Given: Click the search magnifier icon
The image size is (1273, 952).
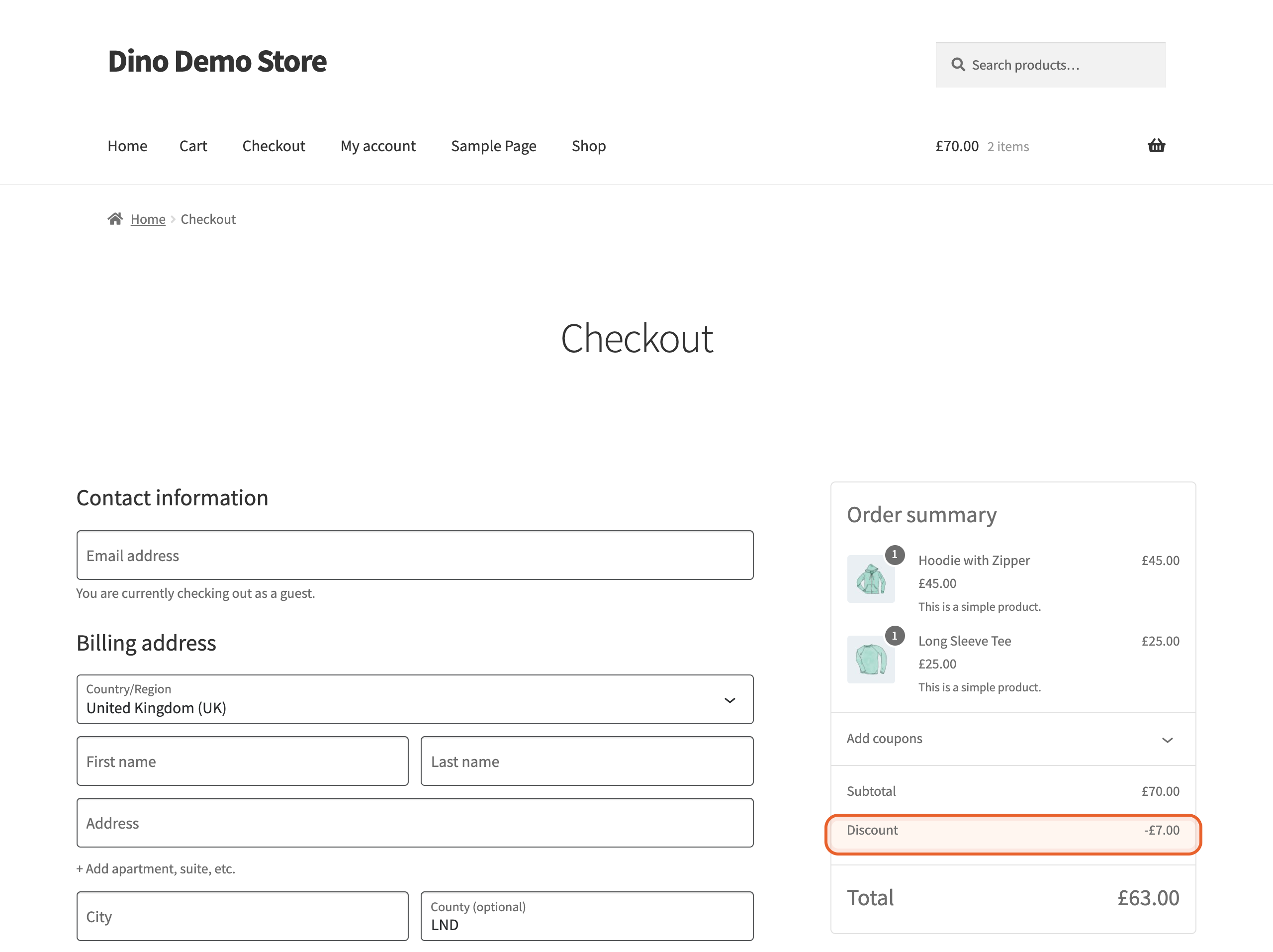Looking at the screenshot, I should (x=958, y=65).
